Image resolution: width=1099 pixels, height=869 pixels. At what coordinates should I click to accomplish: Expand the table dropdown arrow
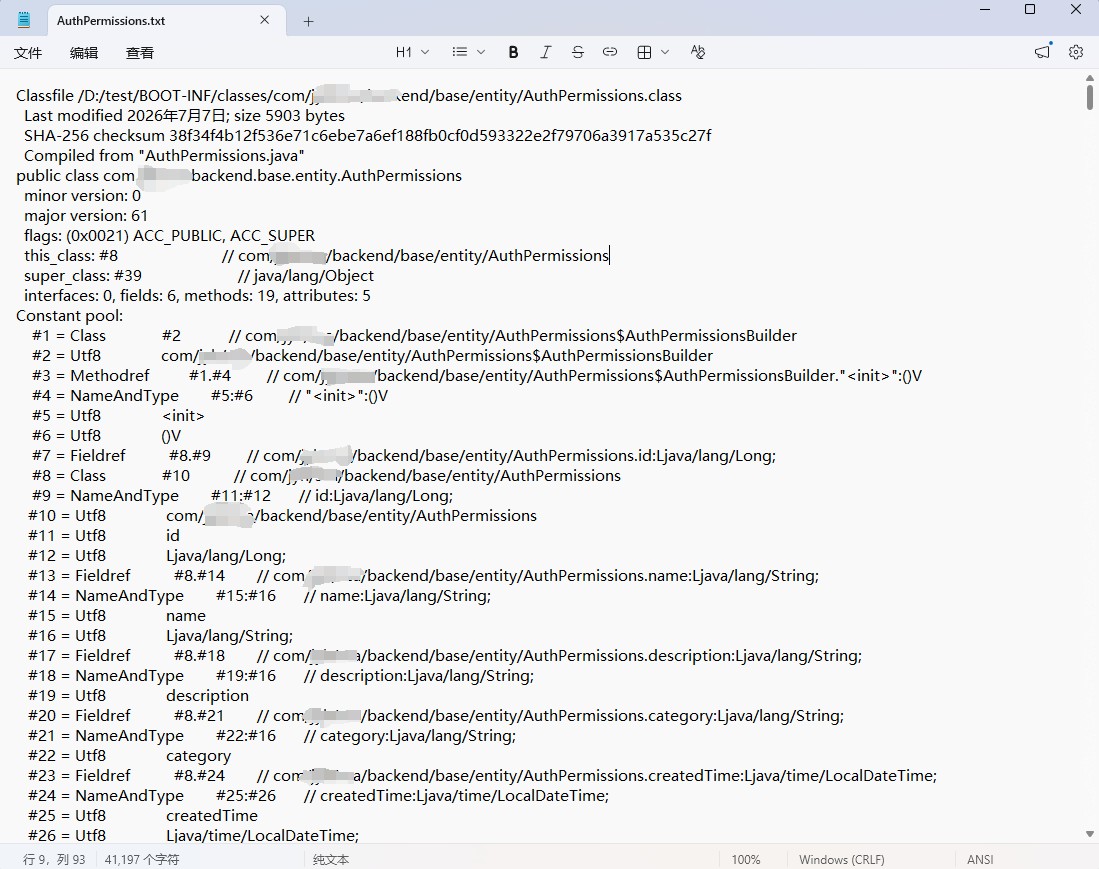click(x=665, y=52)
